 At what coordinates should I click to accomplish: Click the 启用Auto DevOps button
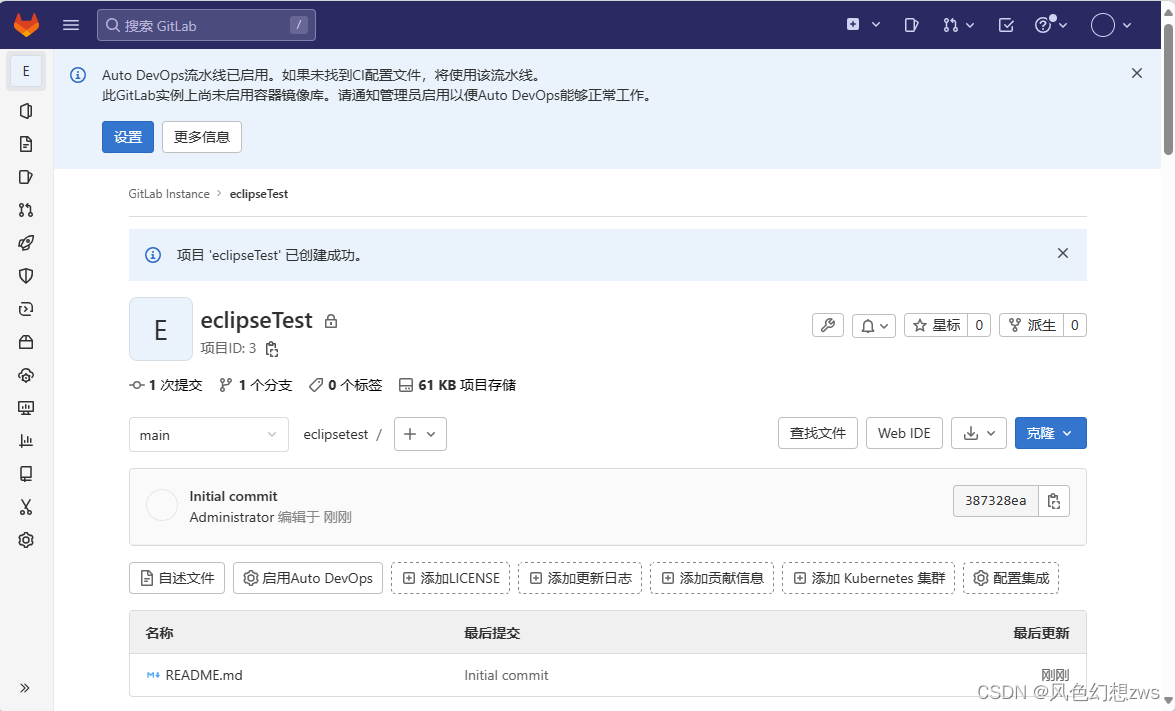[x=307, y=578]
